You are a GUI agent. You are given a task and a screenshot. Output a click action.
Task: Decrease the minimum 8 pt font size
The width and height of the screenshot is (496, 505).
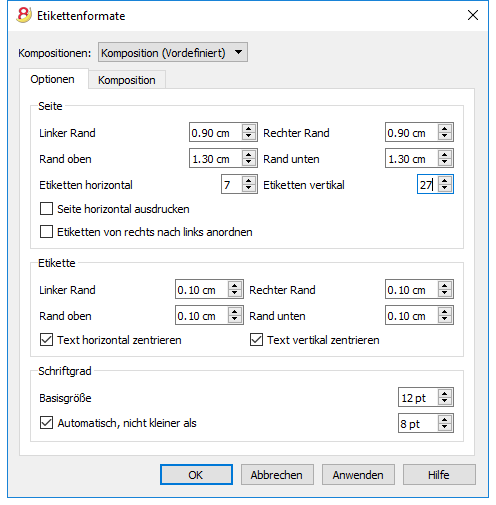445,427
